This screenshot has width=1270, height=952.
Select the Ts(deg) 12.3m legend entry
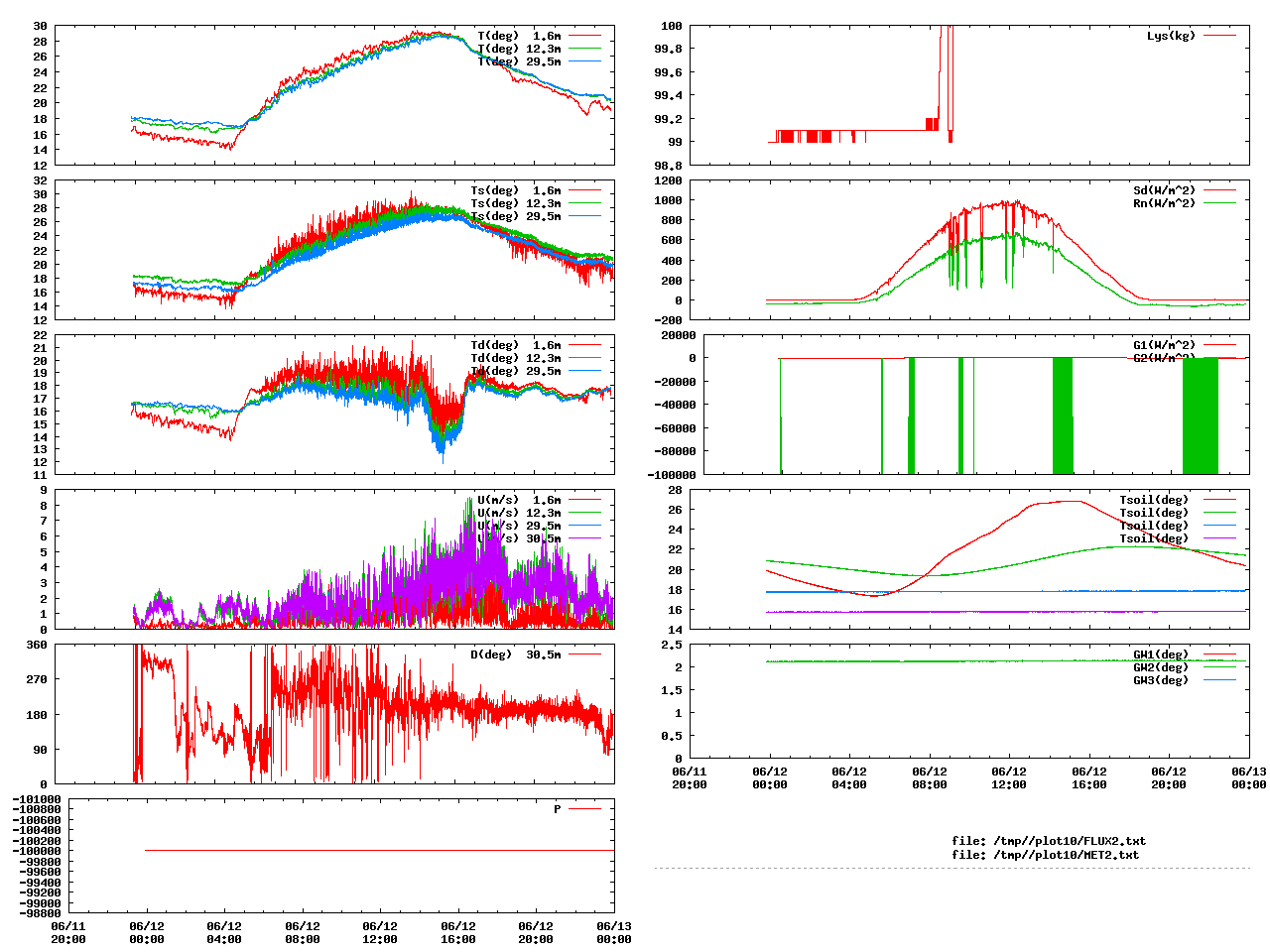(x=516, y=203)
